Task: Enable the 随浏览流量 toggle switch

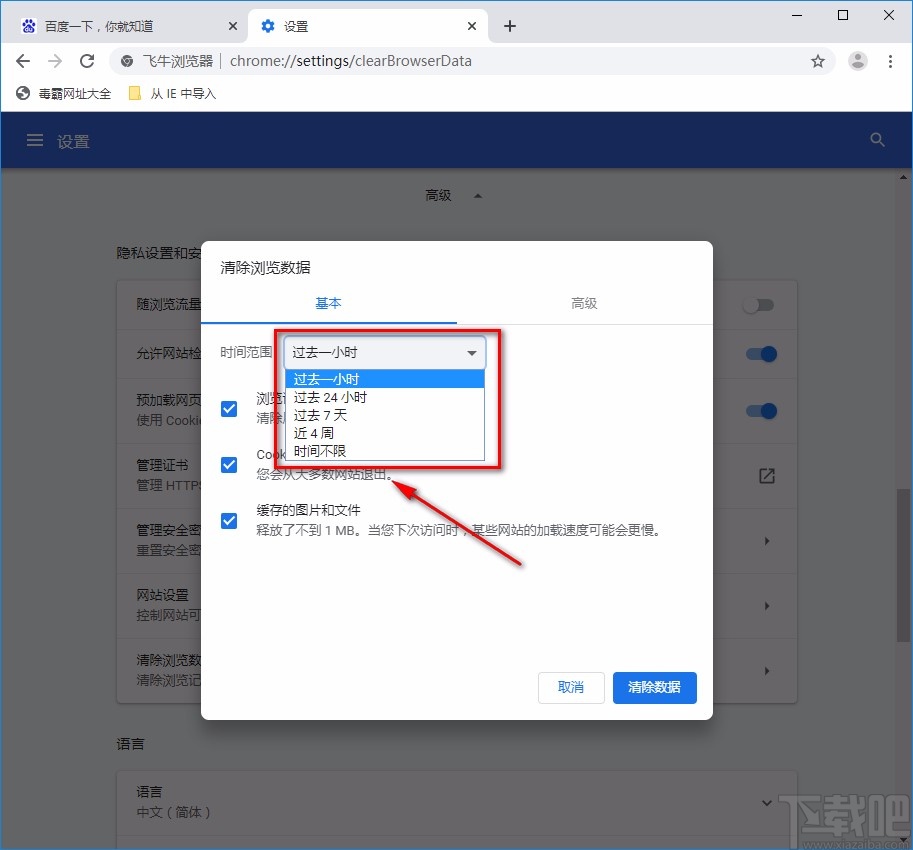Action: point(758,304)
